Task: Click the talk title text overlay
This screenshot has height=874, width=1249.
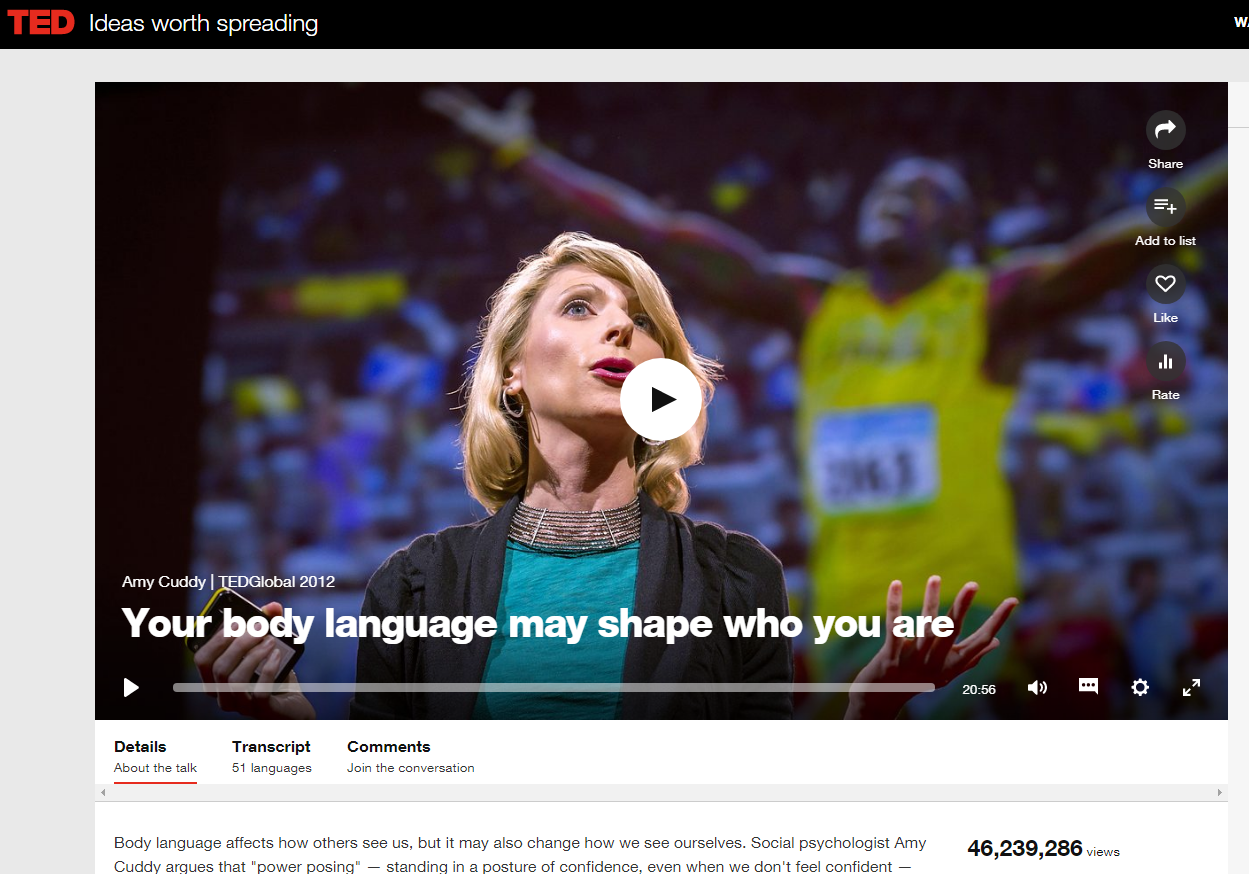Action: pyautogui.click(x=537, y=624)
